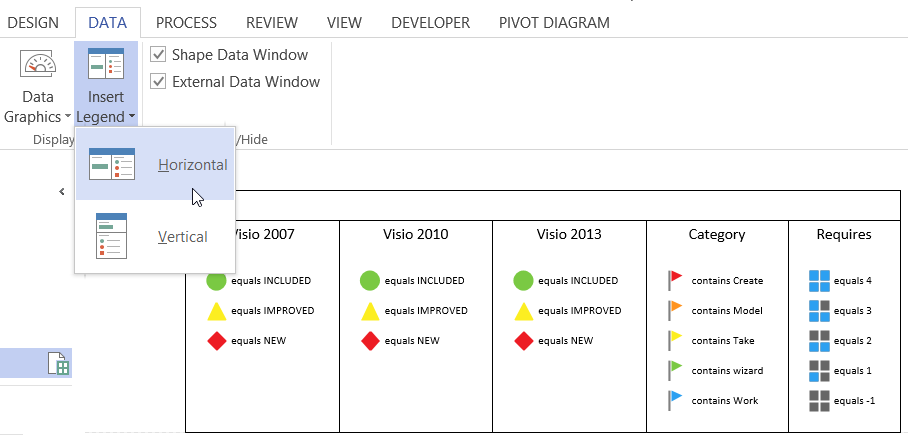Toggle the Insert Legend dropdown arrow
This screenshot has width=908, height=435.
132,117
